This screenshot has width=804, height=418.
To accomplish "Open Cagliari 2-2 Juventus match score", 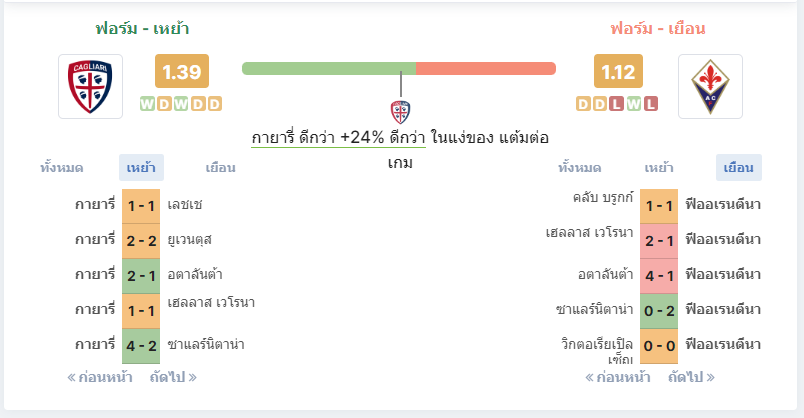I will pyautogui.click(x=141, y=241).
